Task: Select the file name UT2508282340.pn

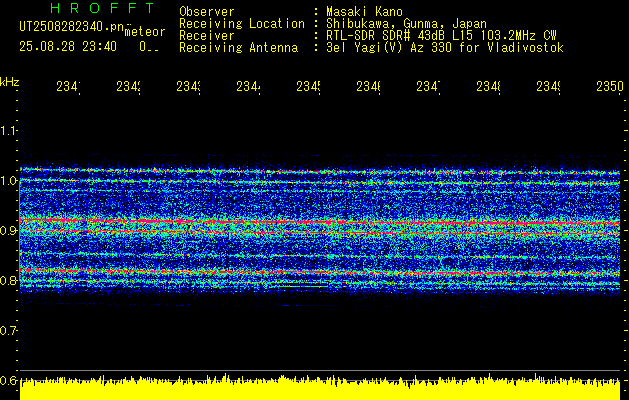Action: point(71,26)
